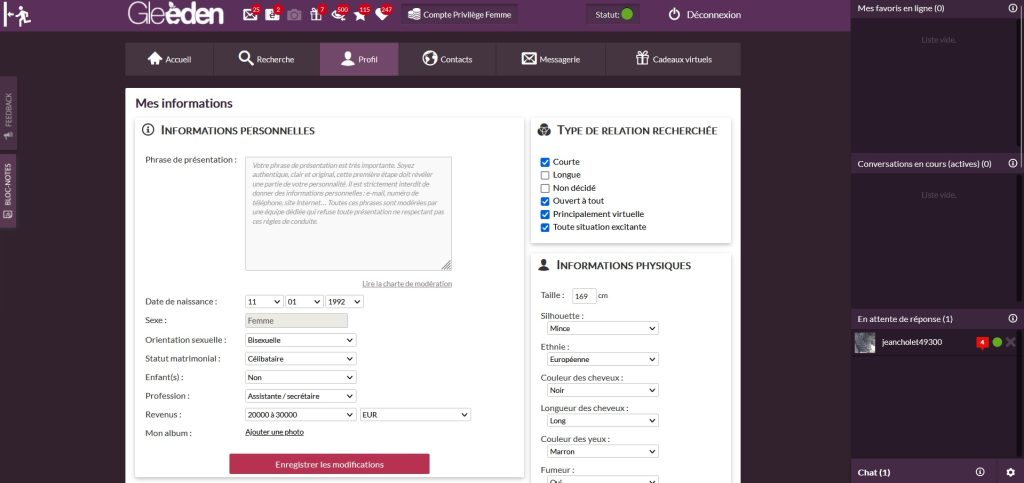Click the info icon beside Mes favoris en ligne
Screen dimensions: 1024x483
tap(1012, 8)
